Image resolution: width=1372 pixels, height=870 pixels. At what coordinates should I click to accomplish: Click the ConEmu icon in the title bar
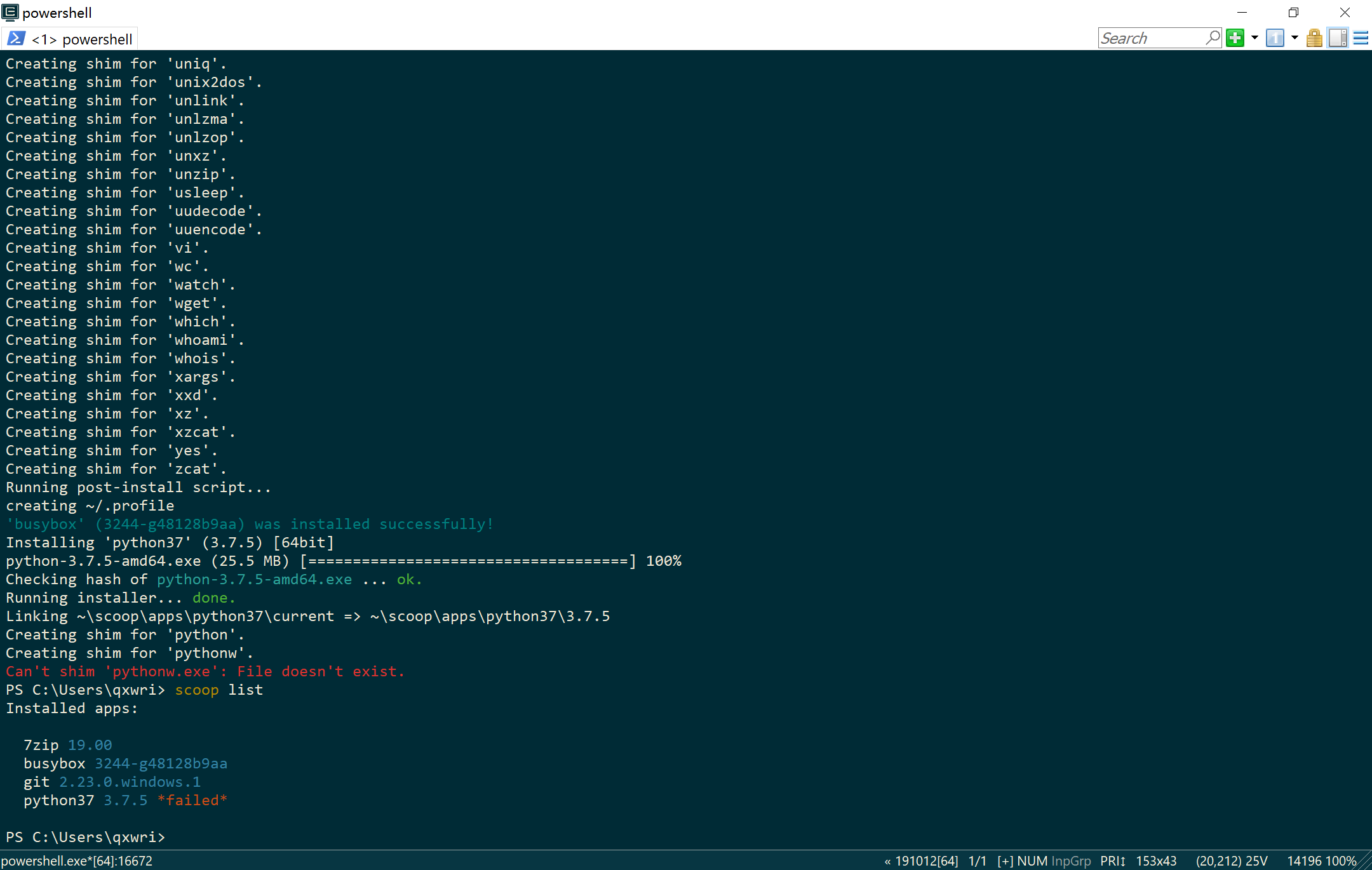(x=10, y=12)
